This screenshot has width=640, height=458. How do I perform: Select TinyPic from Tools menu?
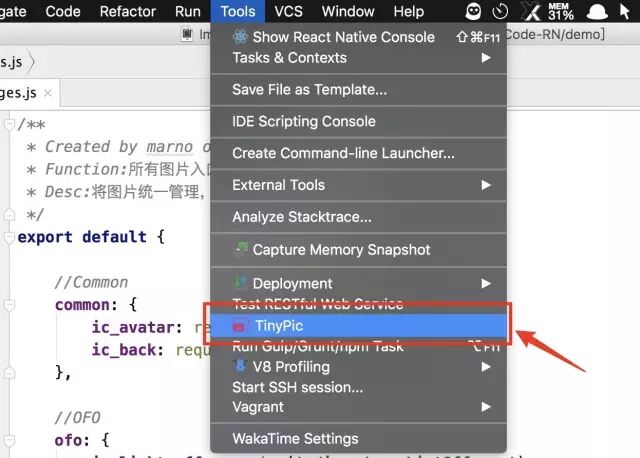click(358, 326)
